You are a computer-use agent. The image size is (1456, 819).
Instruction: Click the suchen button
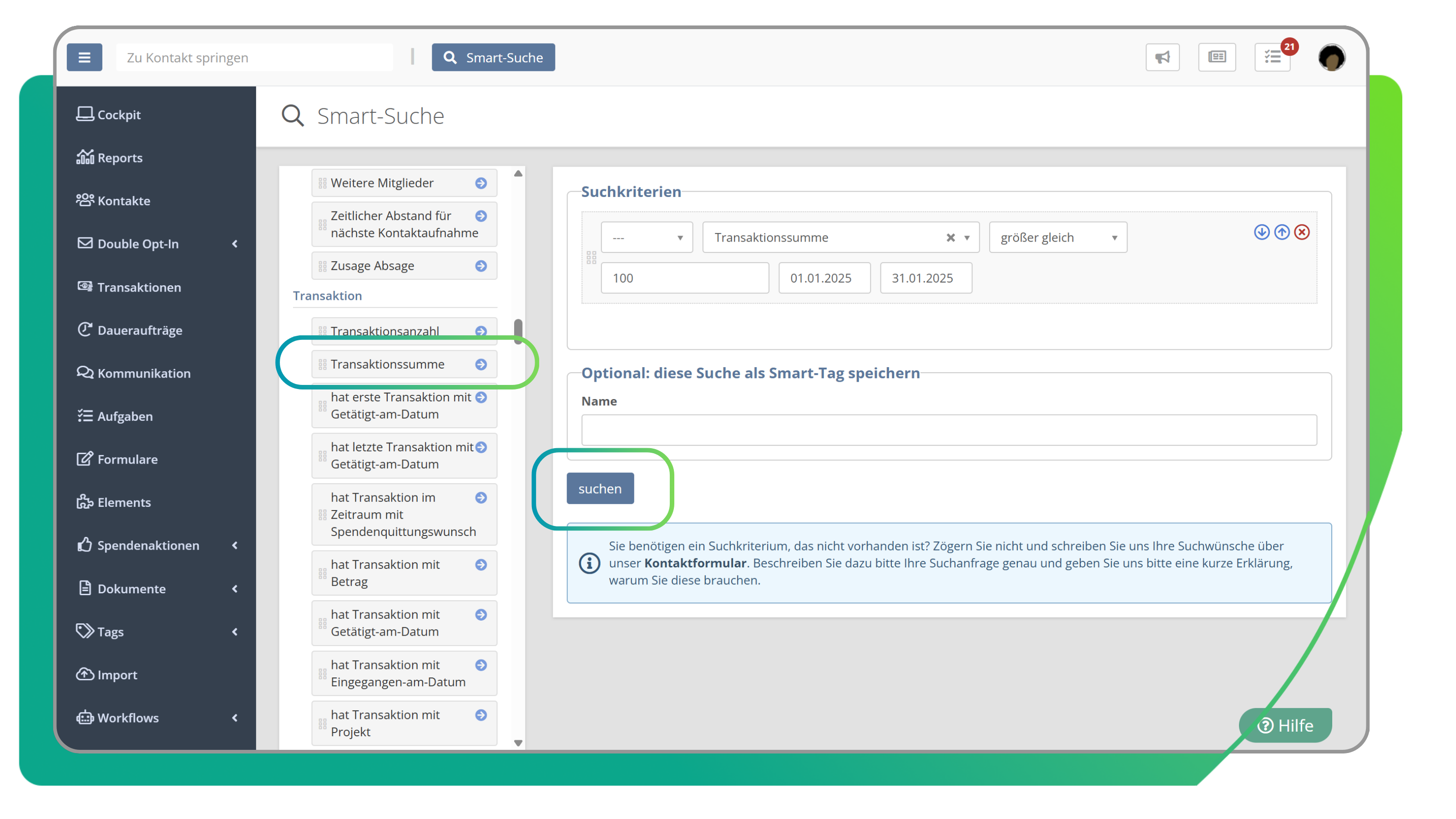click(x=600, y=488)
